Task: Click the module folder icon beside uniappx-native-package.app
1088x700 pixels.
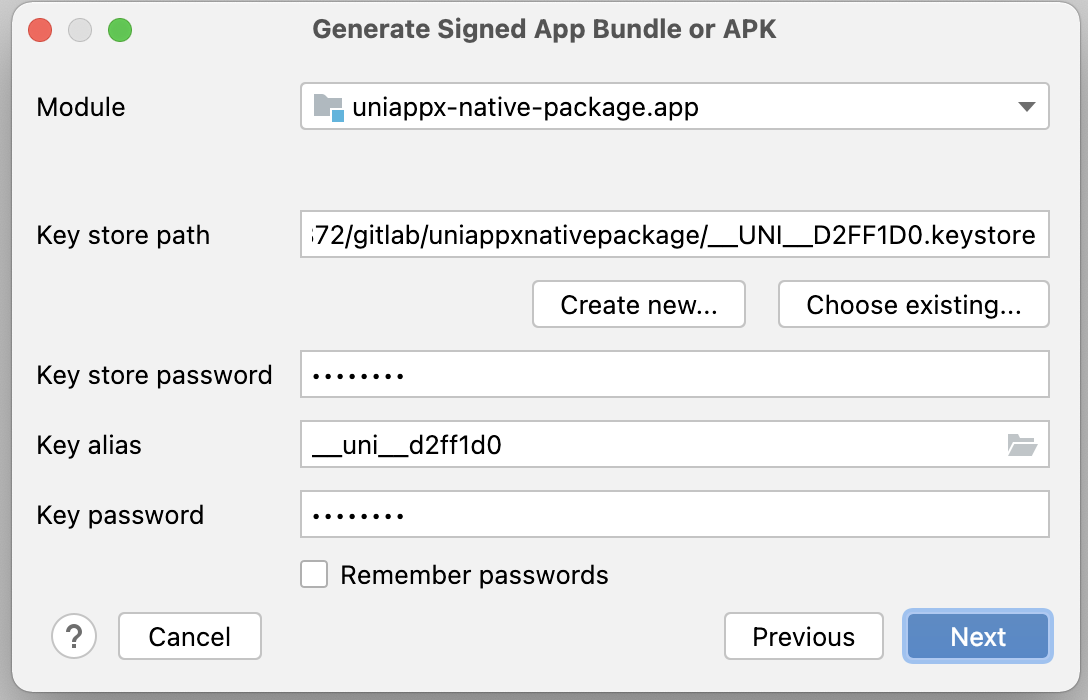Action: (328, 108)
